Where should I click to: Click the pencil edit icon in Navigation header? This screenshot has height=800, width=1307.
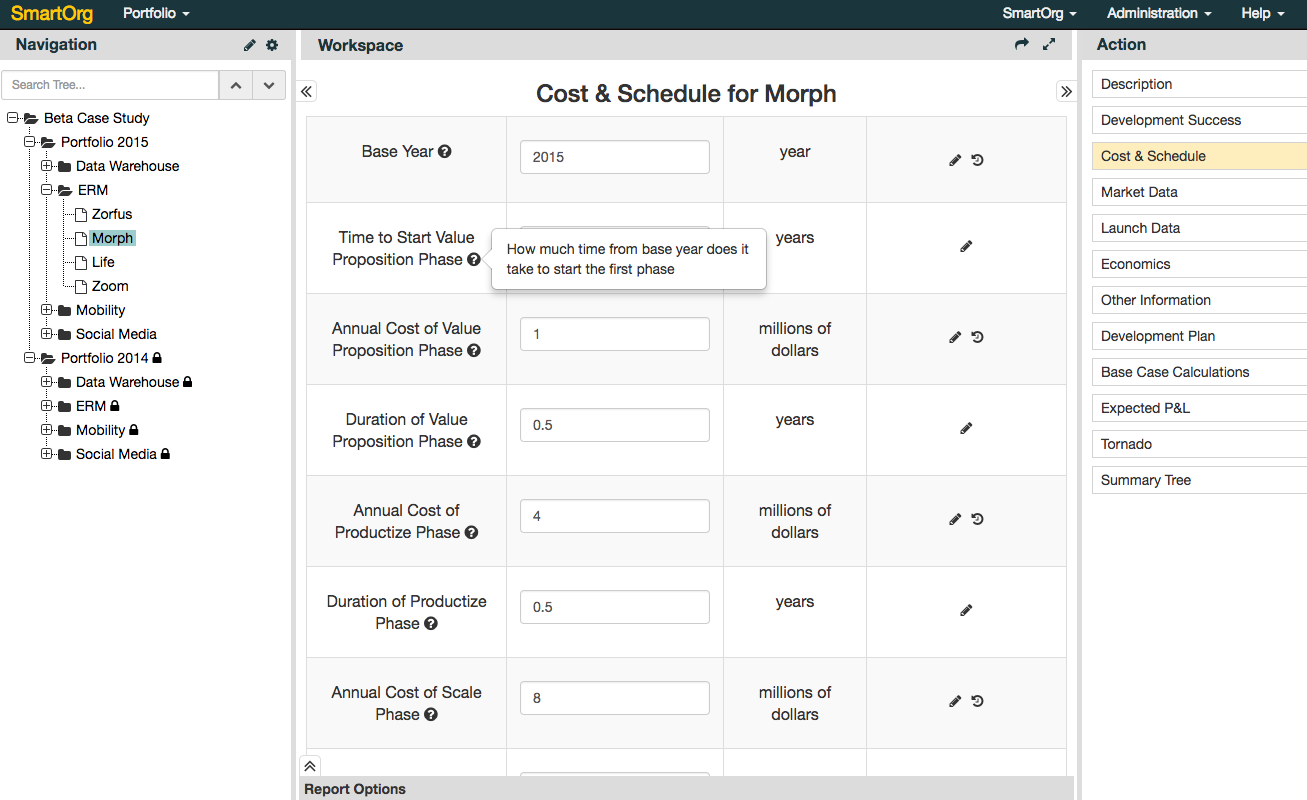250,45
